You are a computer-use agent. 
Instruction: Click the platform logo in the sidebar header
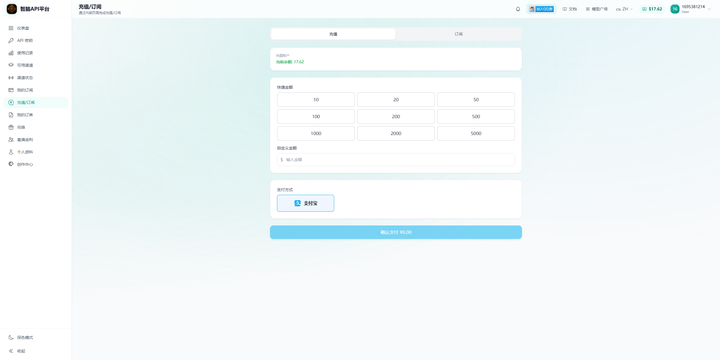pos(11,9)
